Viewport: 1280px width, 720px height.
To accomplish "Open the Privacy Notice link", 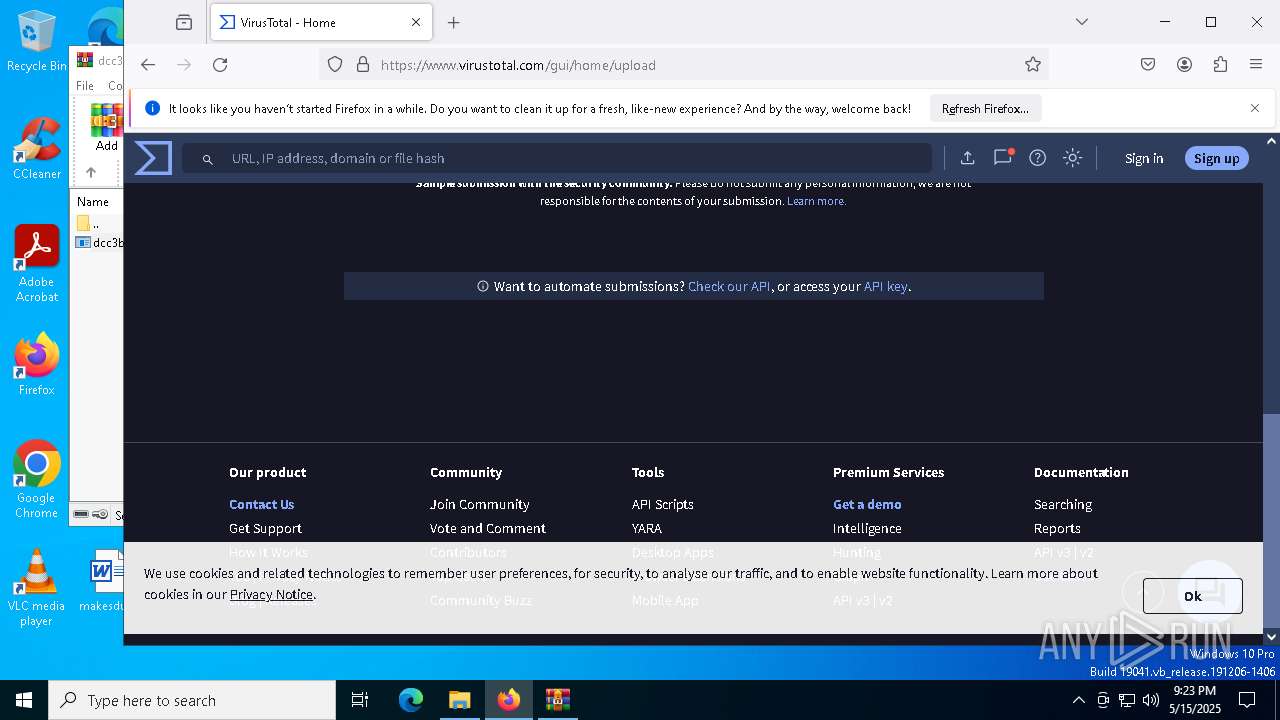I will pyautogui.click(x=271, y=594).
